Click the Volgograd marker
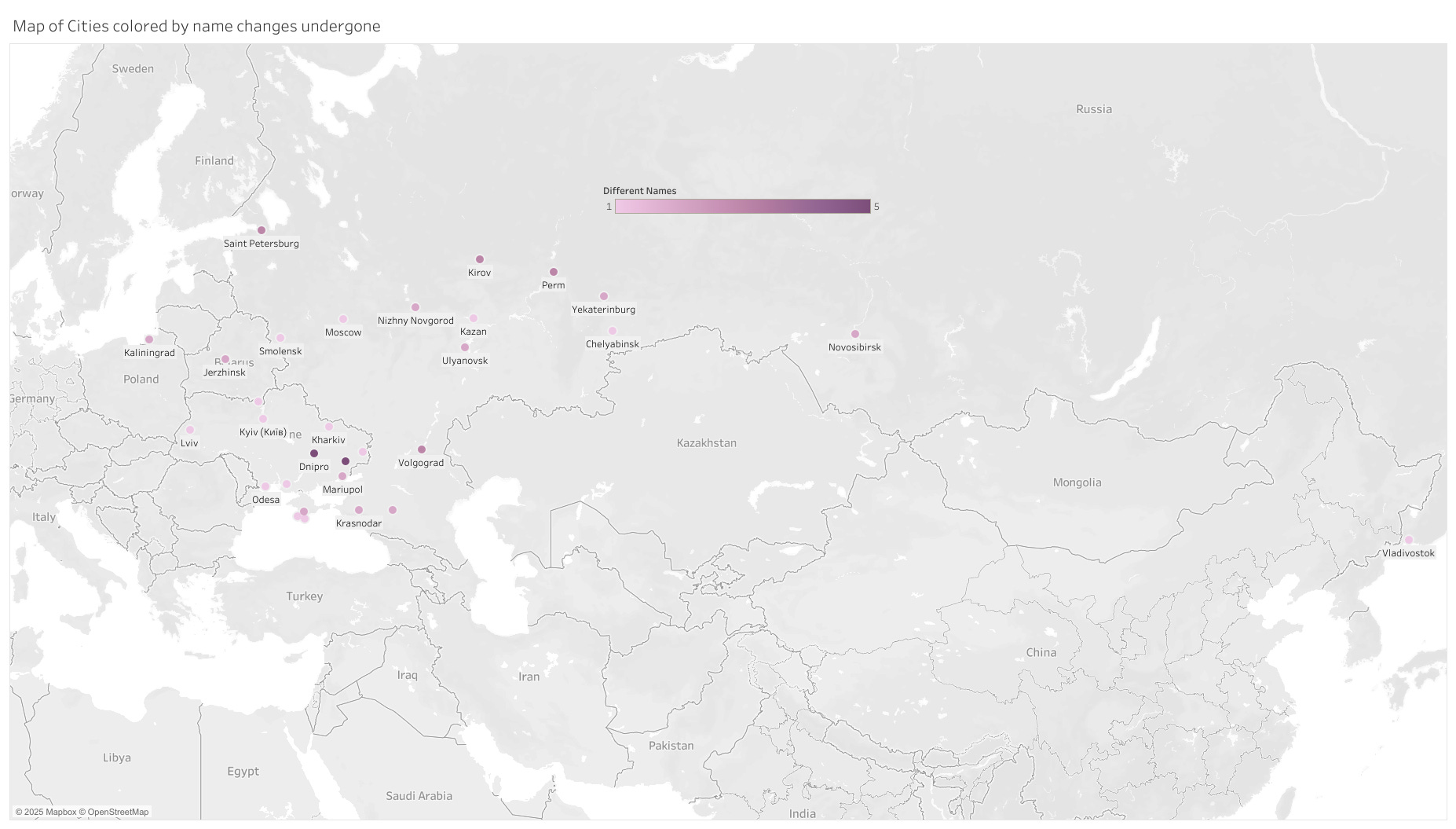Screen dimensions: 1456x829 422,449
